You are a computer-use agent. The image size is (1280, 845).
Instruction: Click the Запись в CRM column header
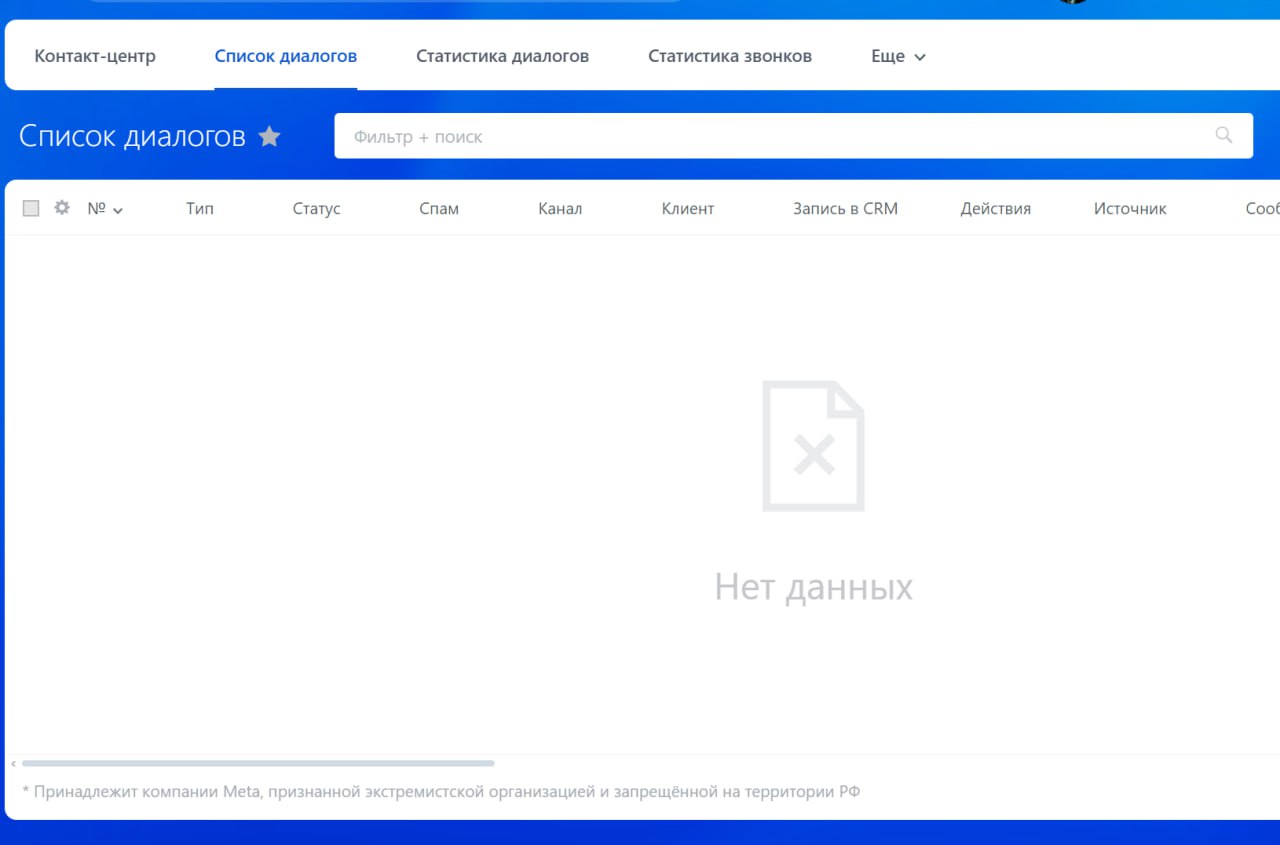[x=845, y=209]
